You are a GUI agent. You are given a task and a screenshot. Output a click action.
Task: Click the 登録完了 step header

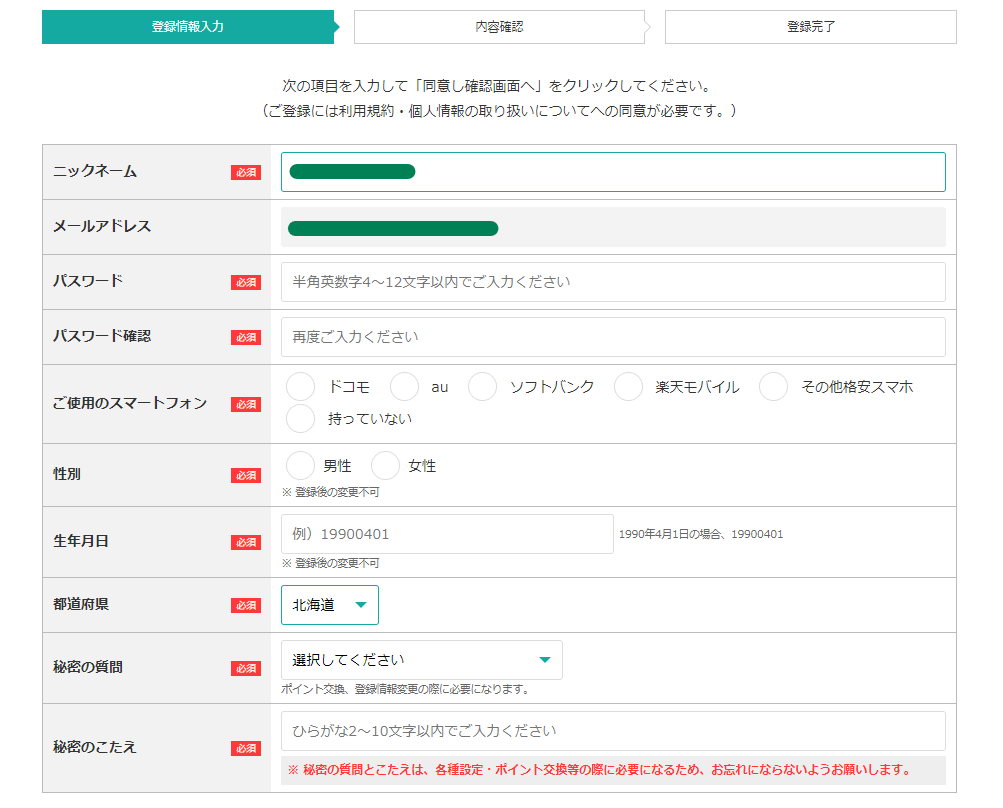[x=811, y=27]
